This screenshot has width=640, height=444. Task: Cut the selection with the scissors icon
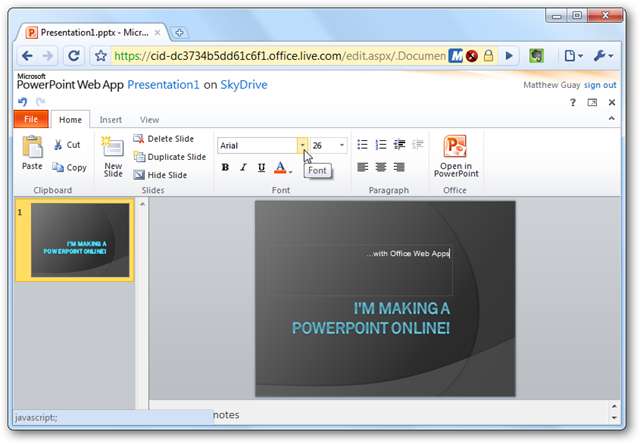point(67,145)
